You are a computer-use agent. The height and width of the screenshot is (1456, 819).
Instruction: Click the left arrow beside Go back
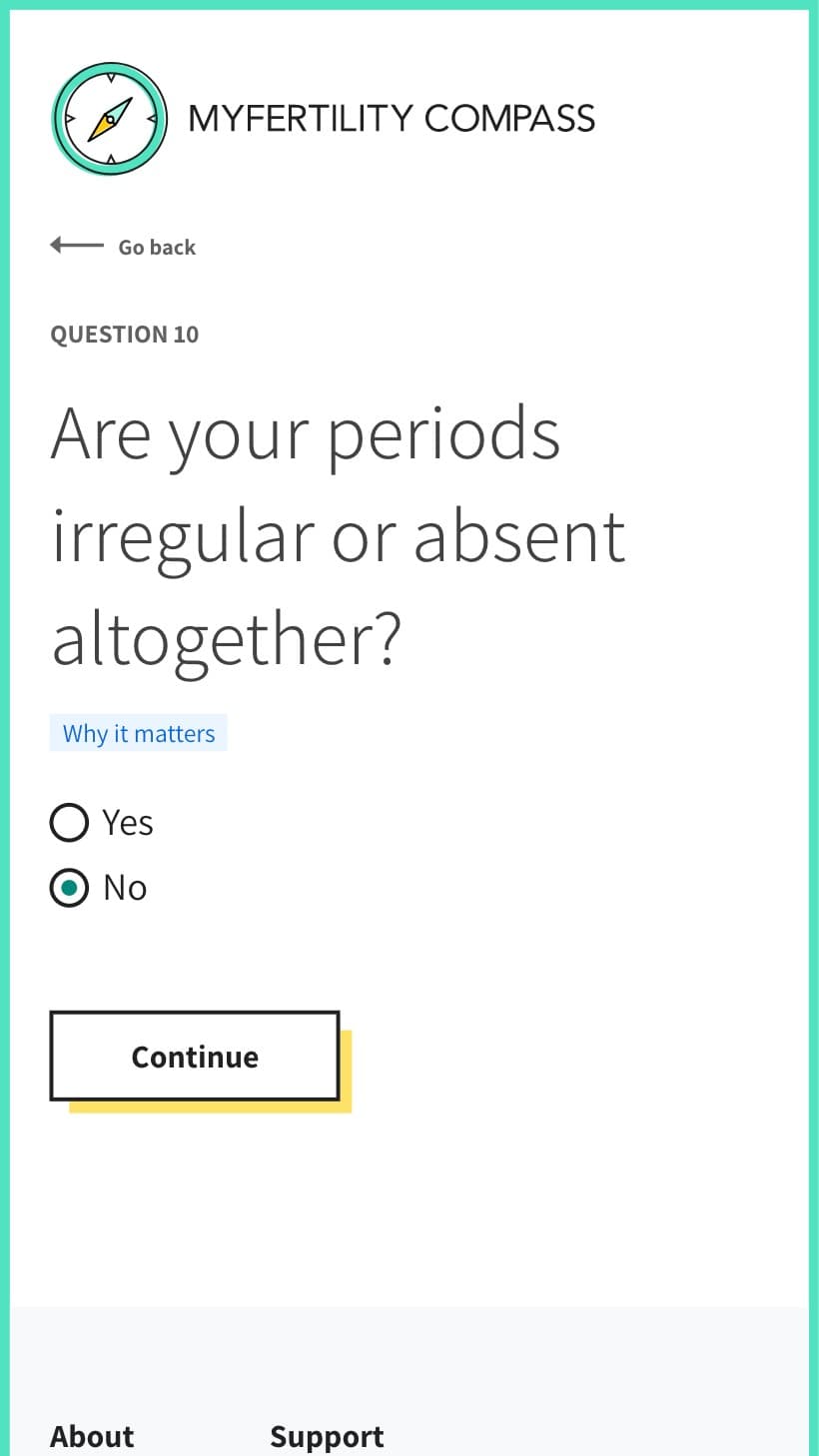[77, 245]
